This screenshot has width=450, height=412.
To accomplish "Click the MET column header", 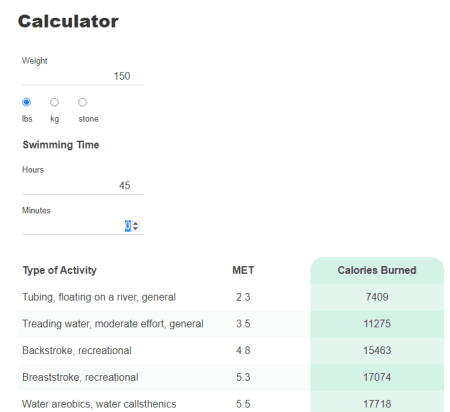I will 243,270.
